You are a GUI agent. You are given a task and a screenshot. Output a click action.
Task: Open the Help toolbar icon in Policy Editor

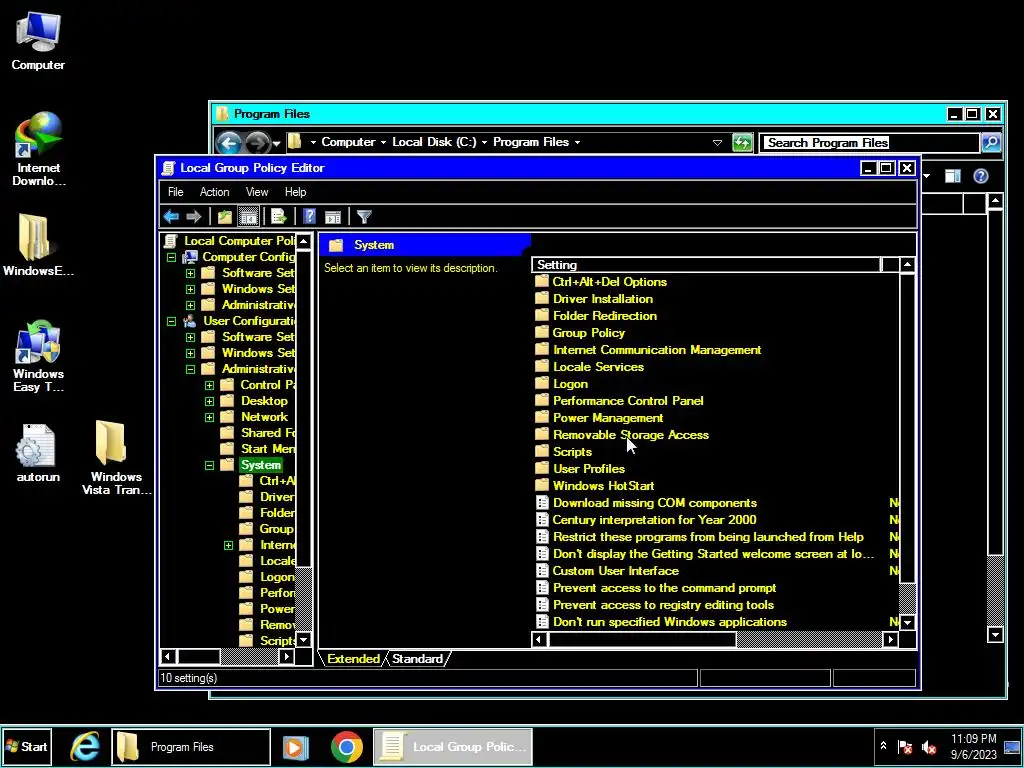(x=310, y=216)
